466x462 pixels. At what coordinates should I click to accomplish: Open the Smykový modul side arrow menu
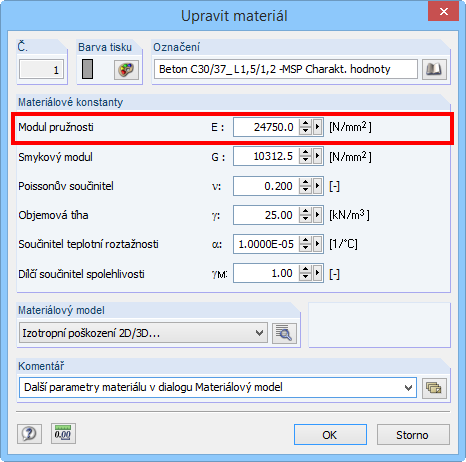317,156
